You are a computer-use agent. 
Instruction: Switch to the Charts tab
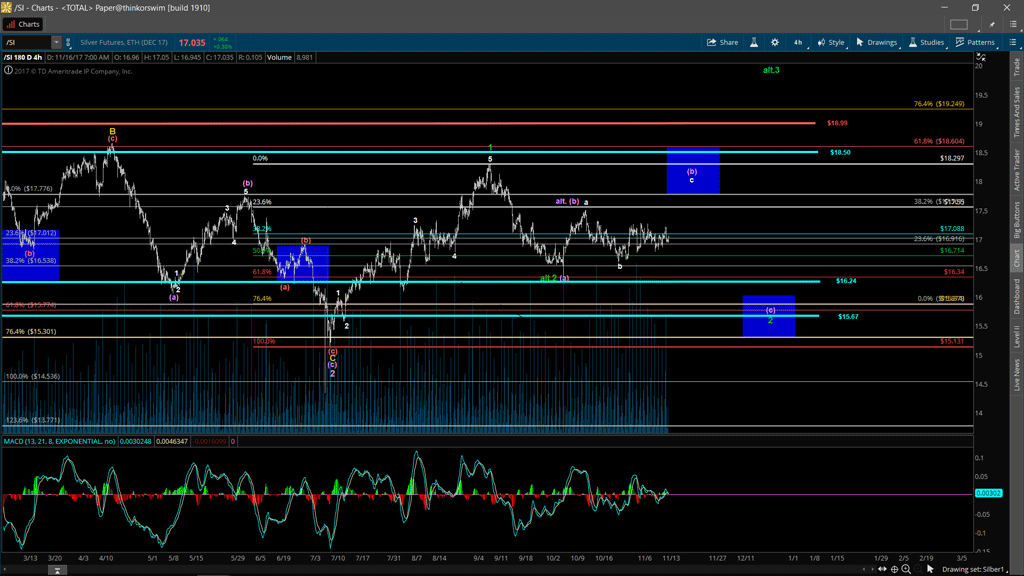[x=23, y=24]
